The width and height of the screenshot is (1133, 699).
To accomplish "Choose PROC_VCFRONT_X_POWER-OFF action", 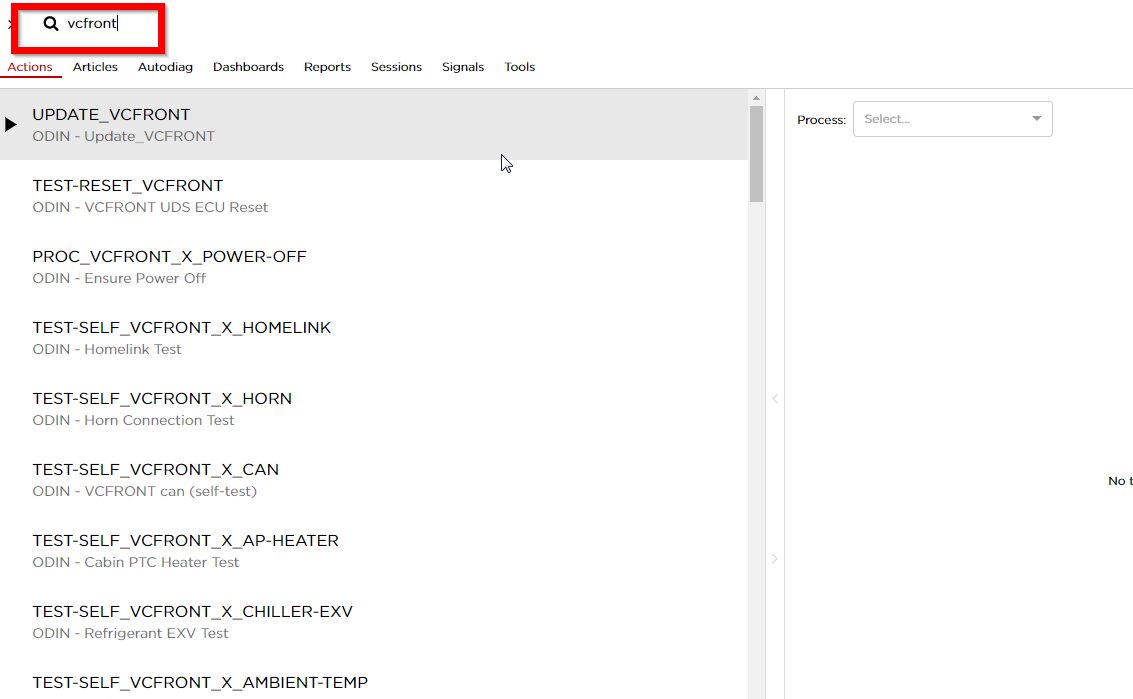I will (x=374, y=267).
